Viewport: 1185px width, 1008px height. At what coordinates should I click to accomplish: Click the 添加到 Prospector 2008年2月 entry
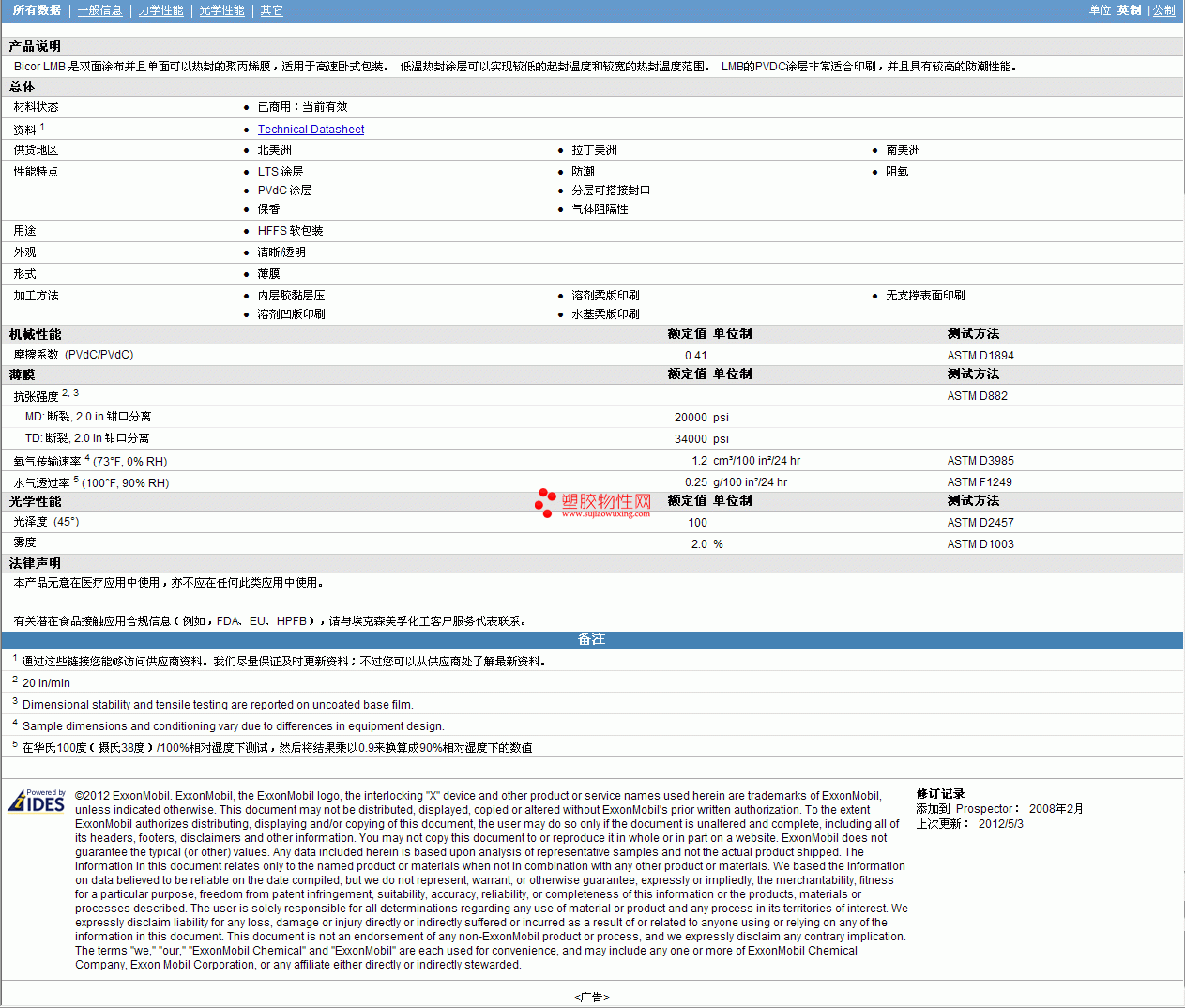point(999,809)
